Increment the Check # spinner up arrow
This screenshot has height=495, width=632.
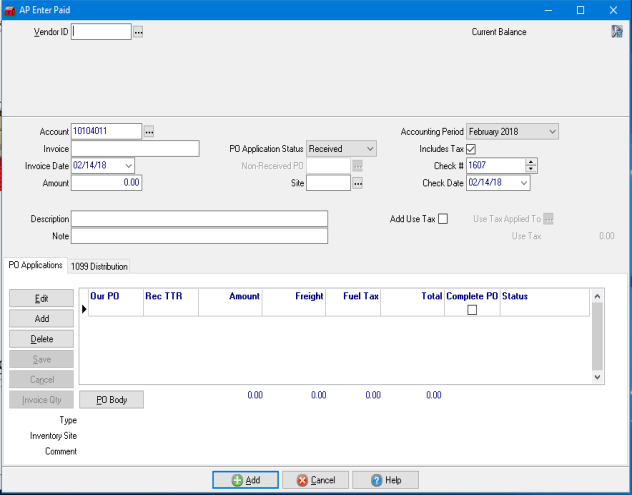pyautogui.click(x=531, y=162)
